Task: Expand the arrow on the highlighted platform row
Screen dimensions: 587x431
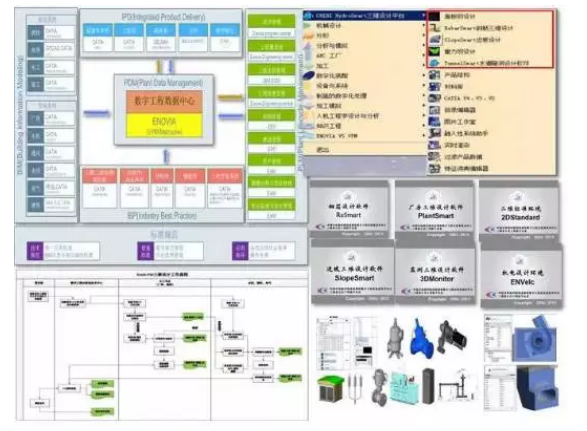Action: click(x=423, y=16)
